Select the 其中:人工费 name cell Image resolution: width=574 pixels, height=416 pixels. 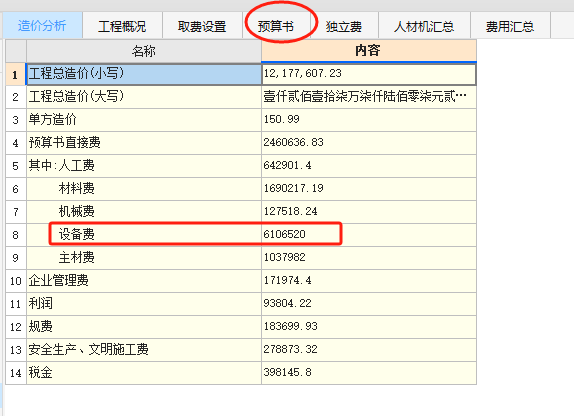click(x=144, y=166)
